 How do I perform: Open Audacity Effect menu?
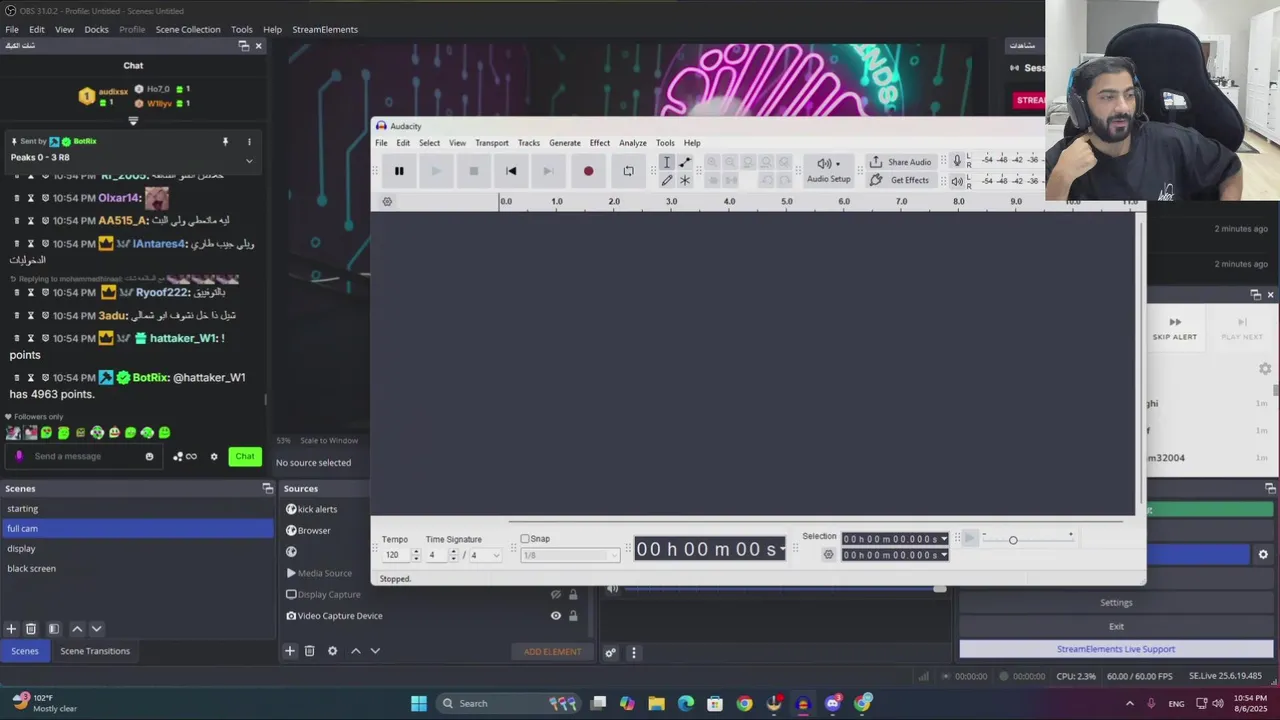(x=600, y=143)
